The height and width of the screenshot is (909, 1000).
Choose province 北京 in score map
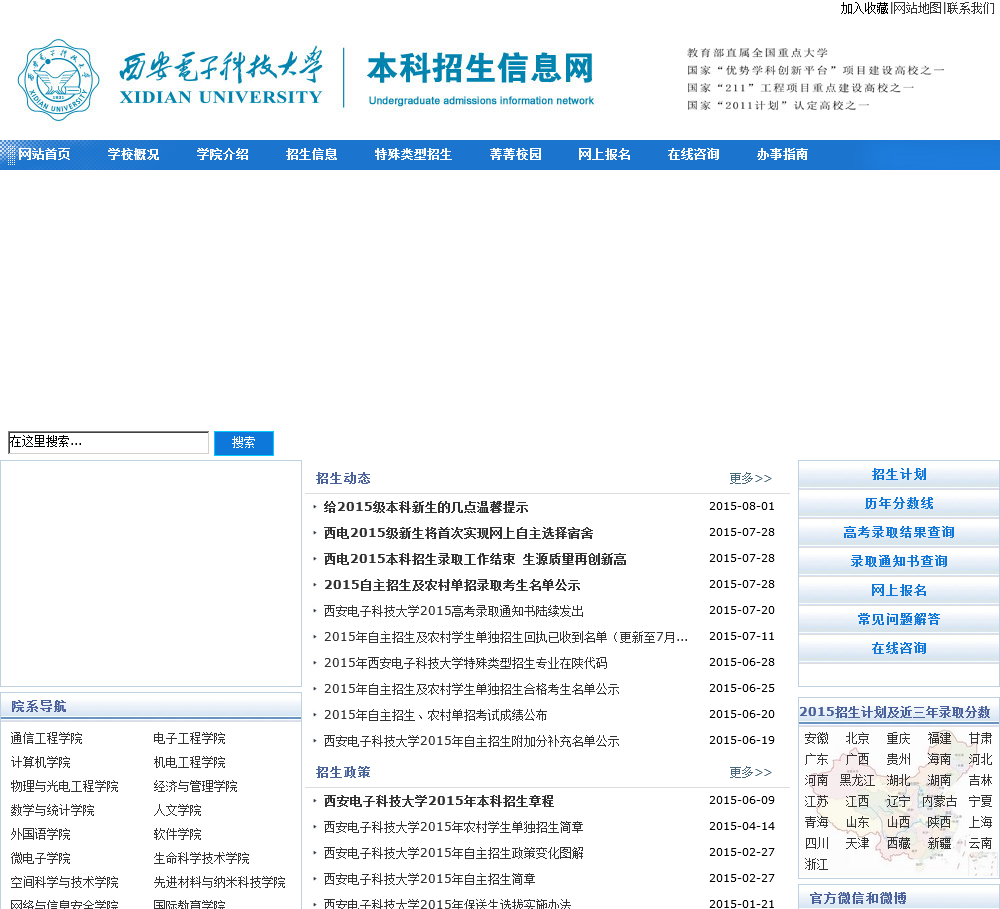[x=857, y=739]
